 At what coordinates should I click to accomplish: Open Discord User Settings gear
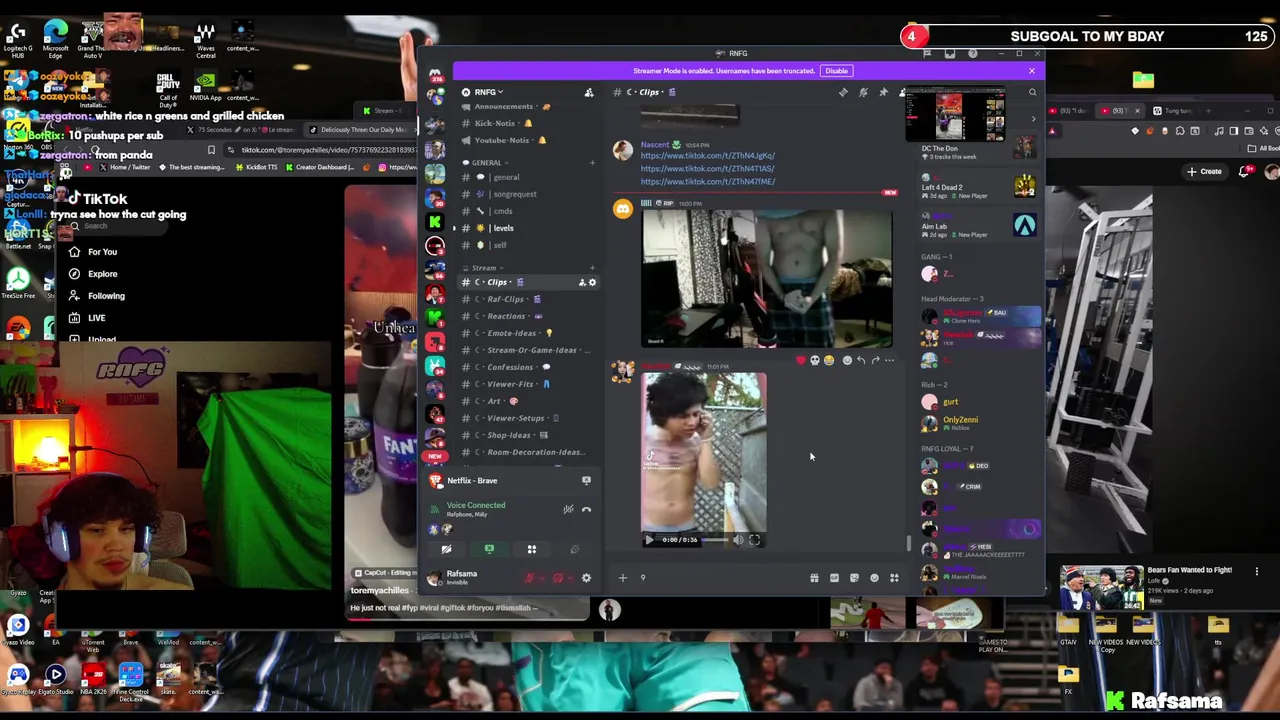point(586,578)
